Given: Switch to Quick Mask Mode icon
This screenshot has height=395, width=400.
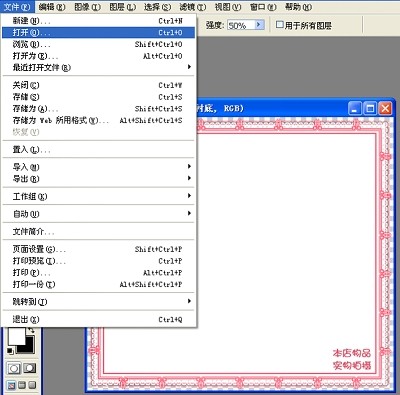Looking at the screenshot, I should click(x=29, y=368).
